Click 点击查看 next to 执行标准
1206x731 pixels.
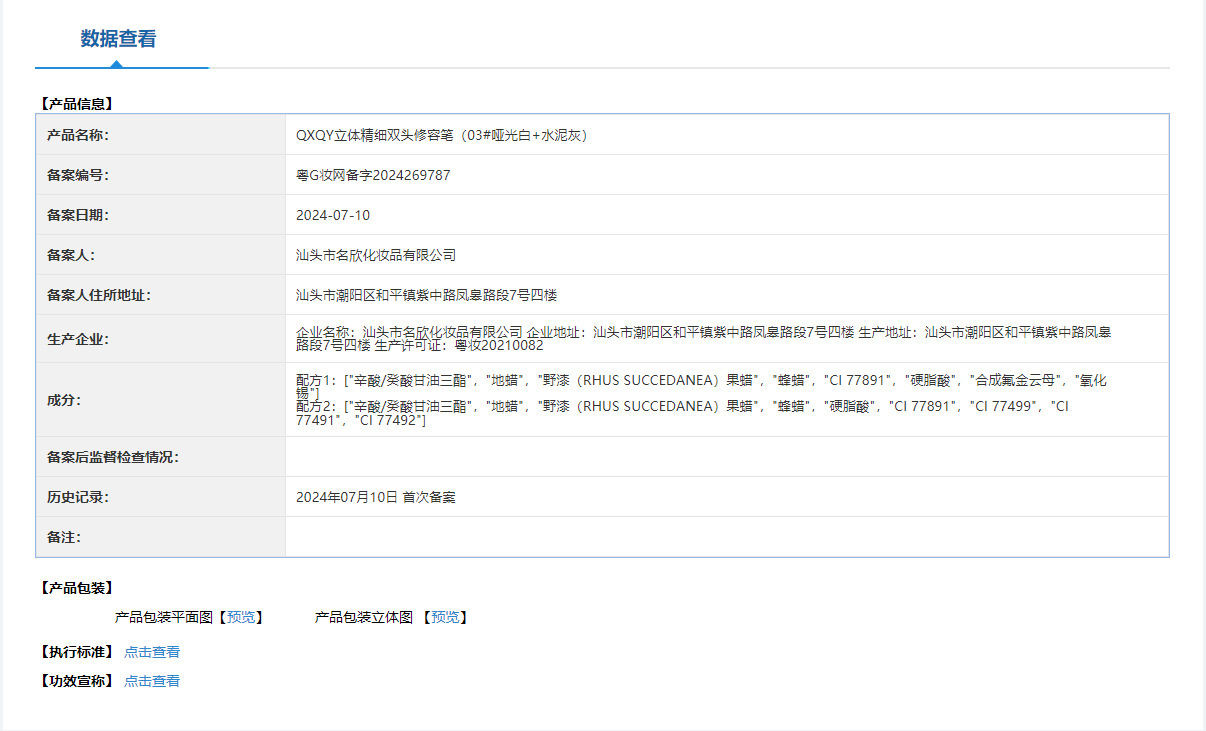(x=152, y=652)
